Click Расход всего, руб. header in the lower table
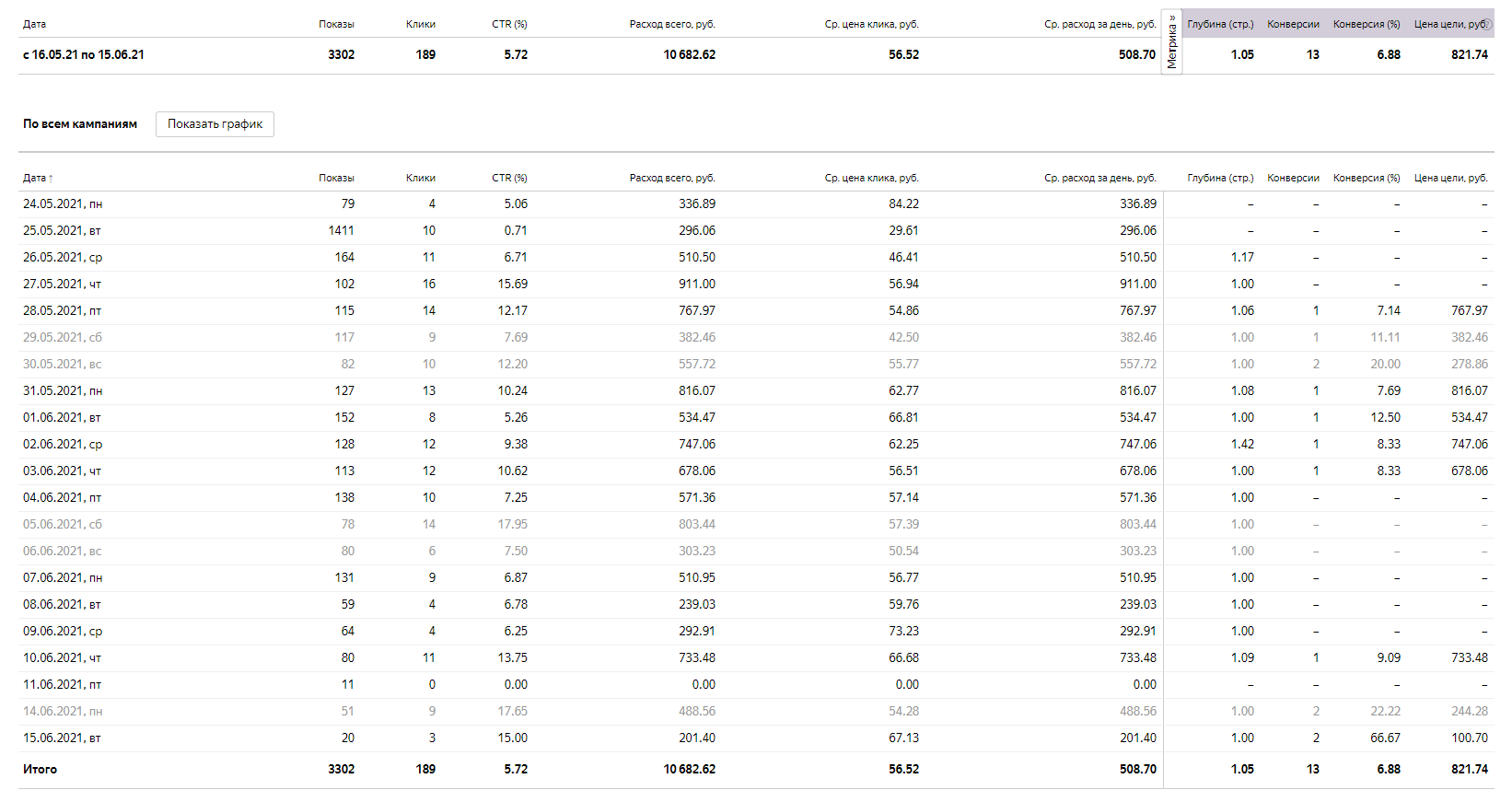 tap(672, 178)
